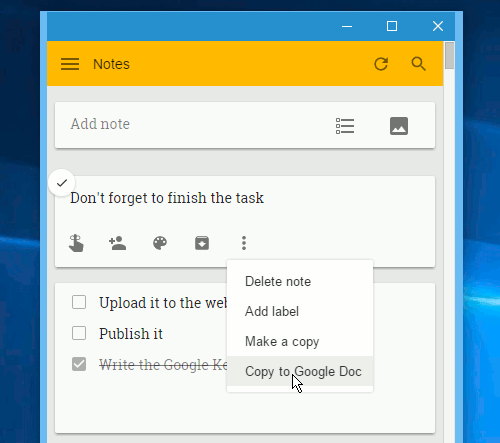Check the 'Publish it' checkbox

pos(79,333)
